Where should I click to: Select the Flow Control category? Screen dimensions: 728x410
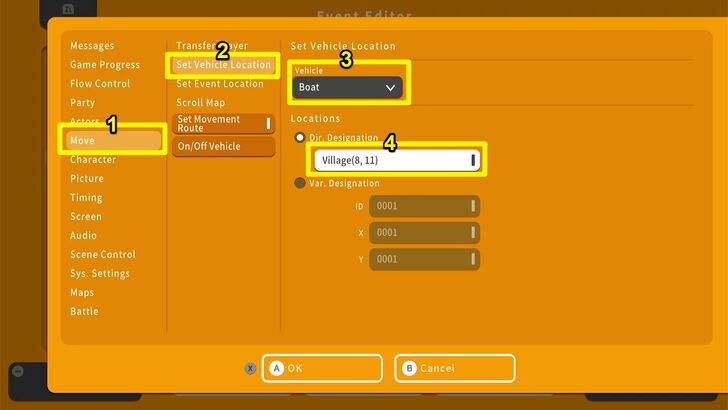(100, 84)
